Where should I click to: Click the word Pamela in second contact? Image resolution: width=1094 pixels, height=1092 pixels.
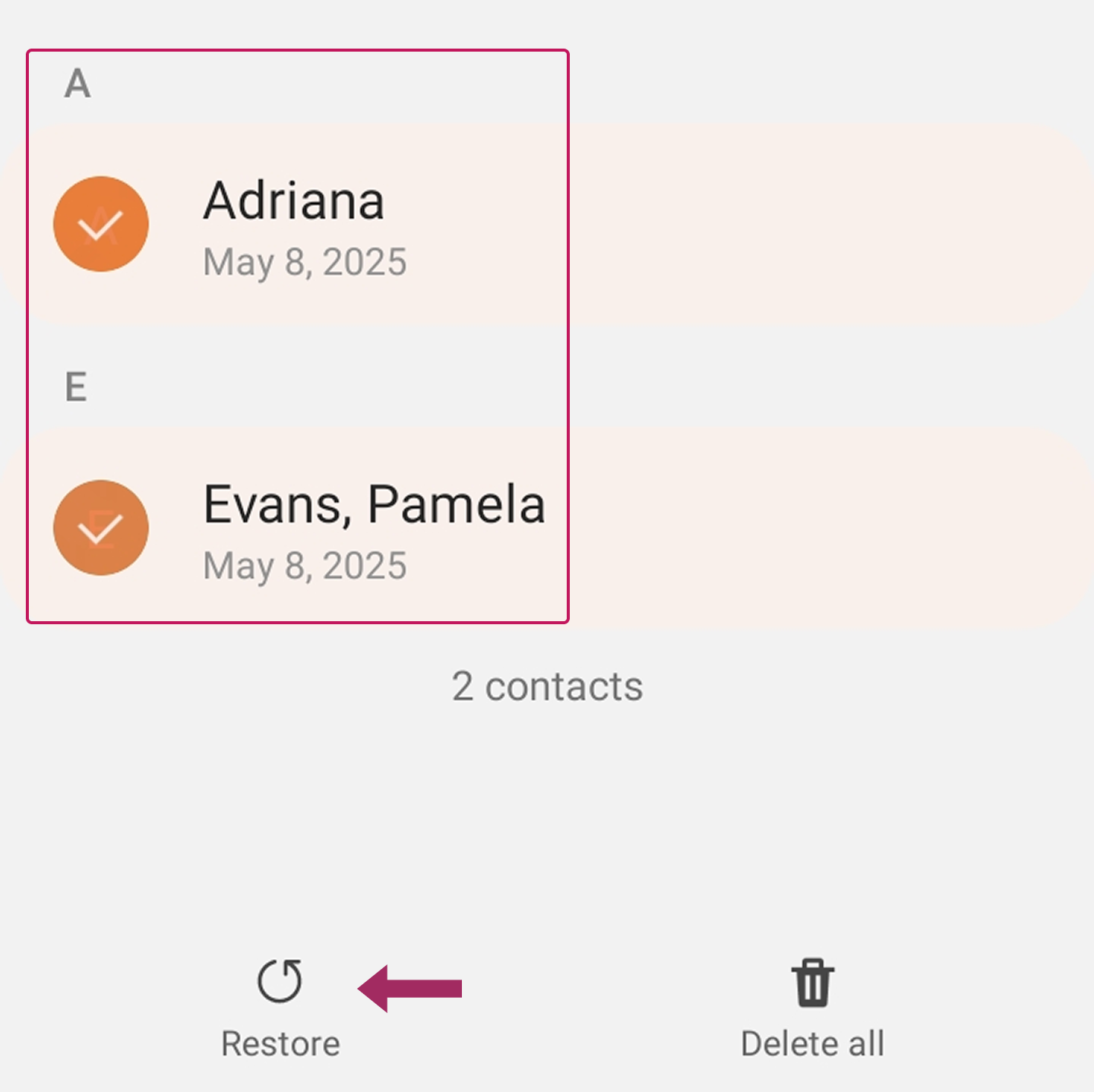coord(456,505)
